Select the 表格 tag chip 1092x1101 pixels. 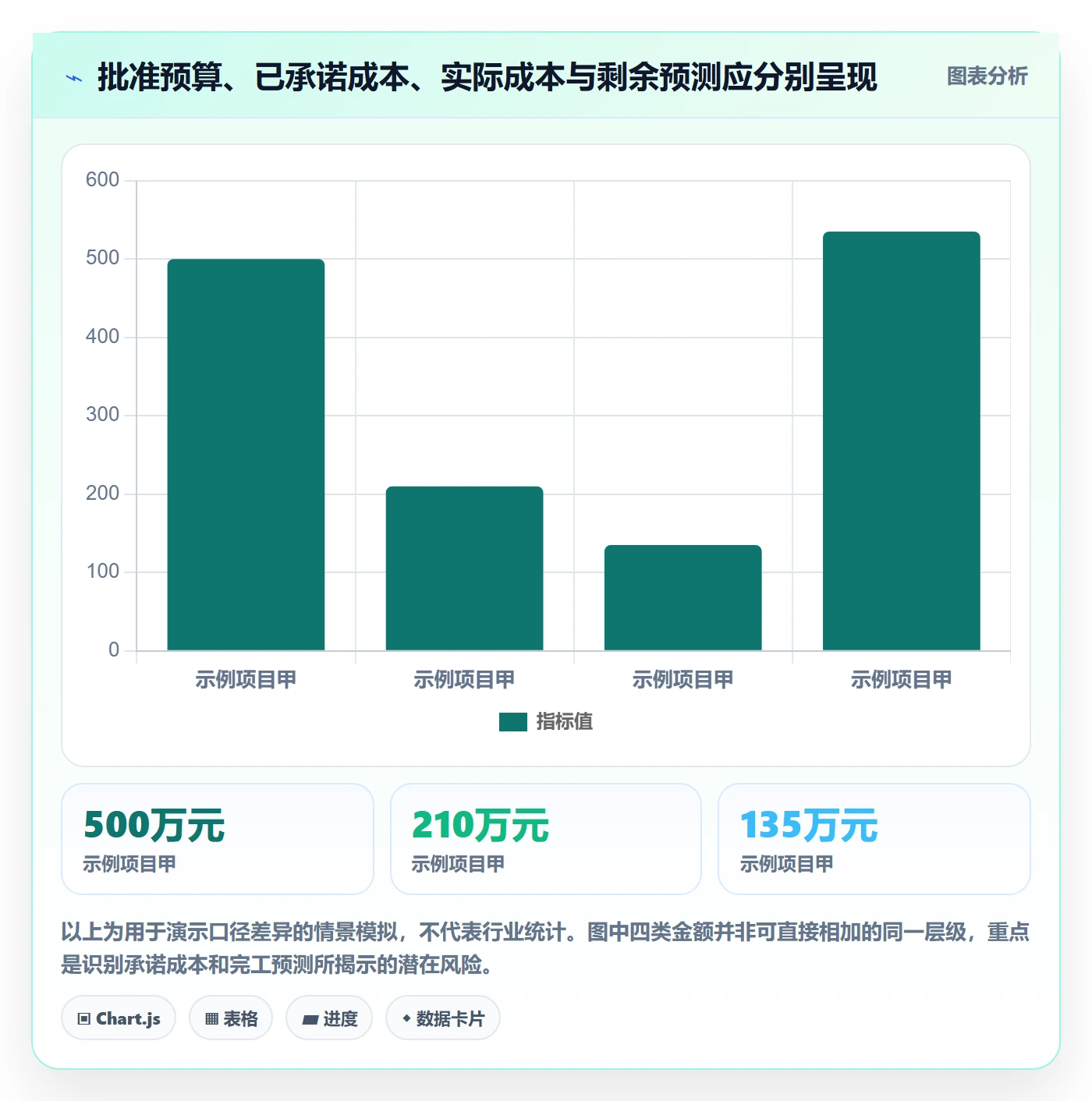[x=231, y=1018]
